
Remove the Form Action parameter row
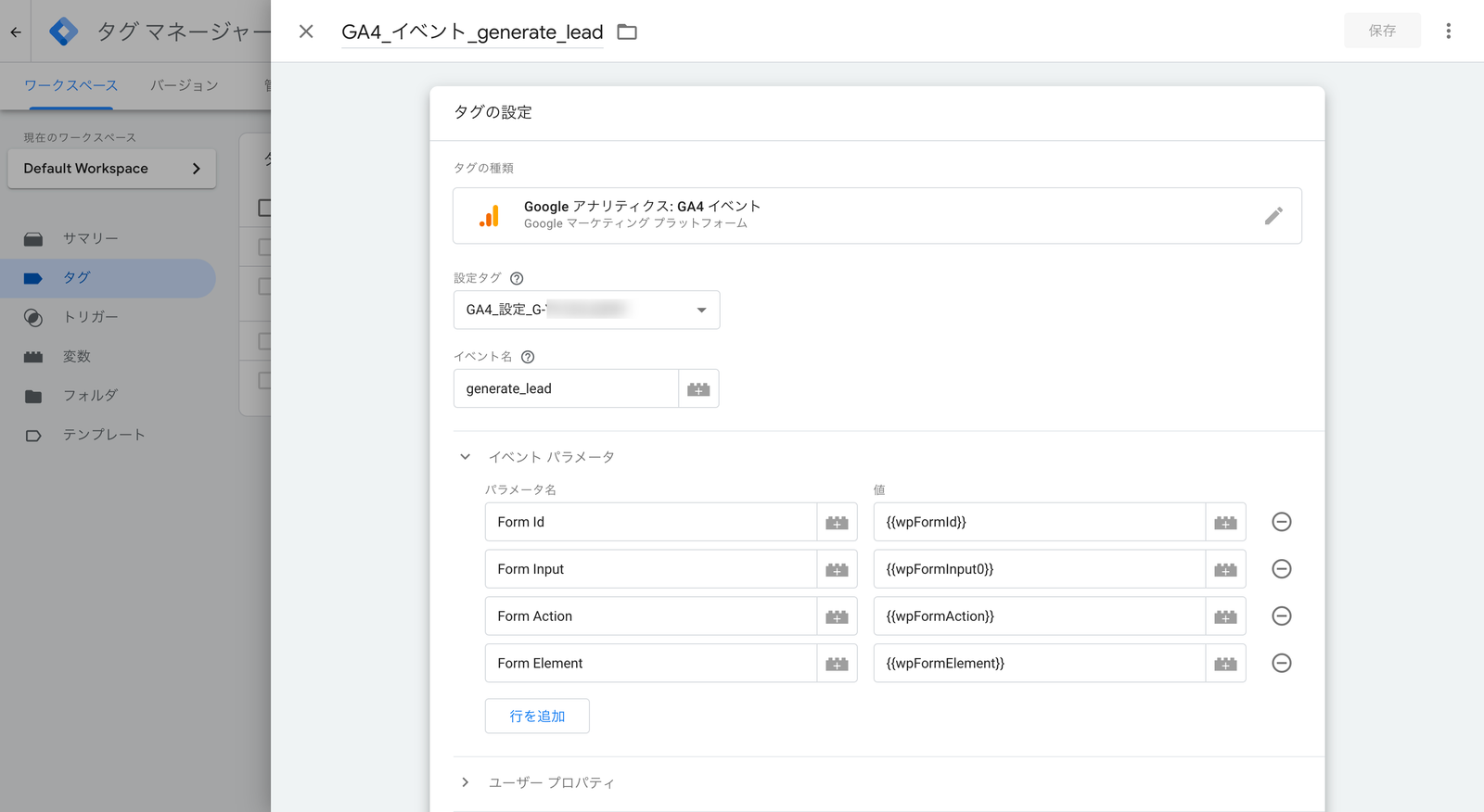pyautogui.click(x=1281, y=616)
